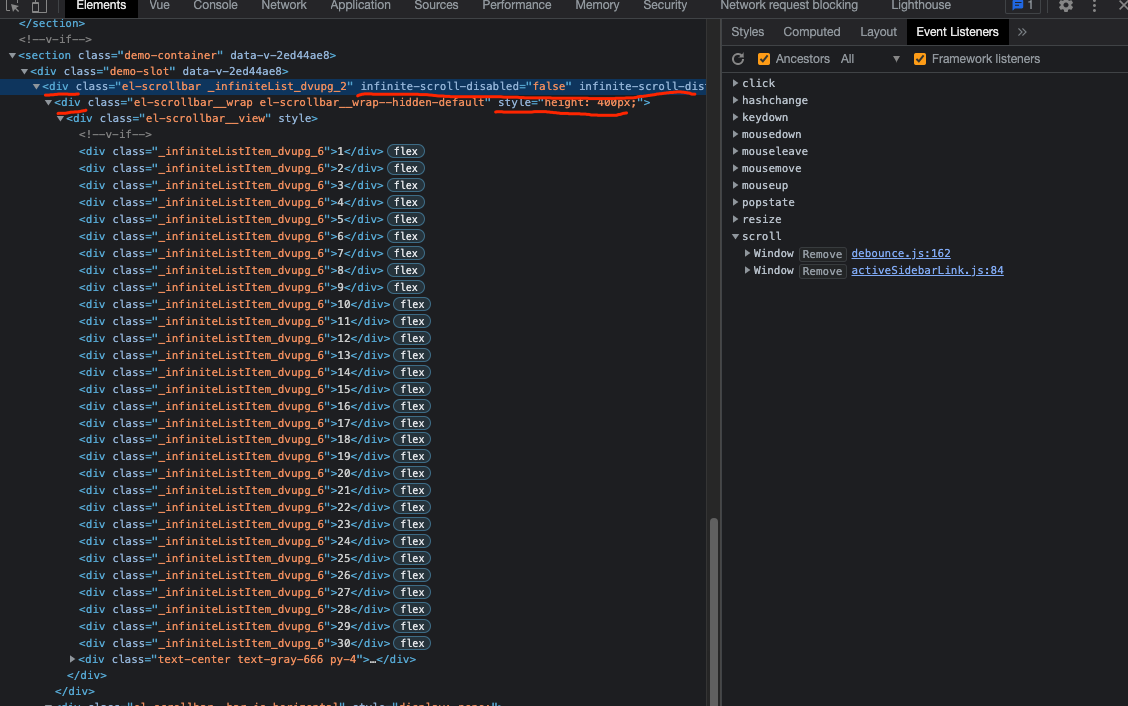Screen dimensions: 1128x706
Task: Click the flex badge beside item 30
Action: (412, 642)
